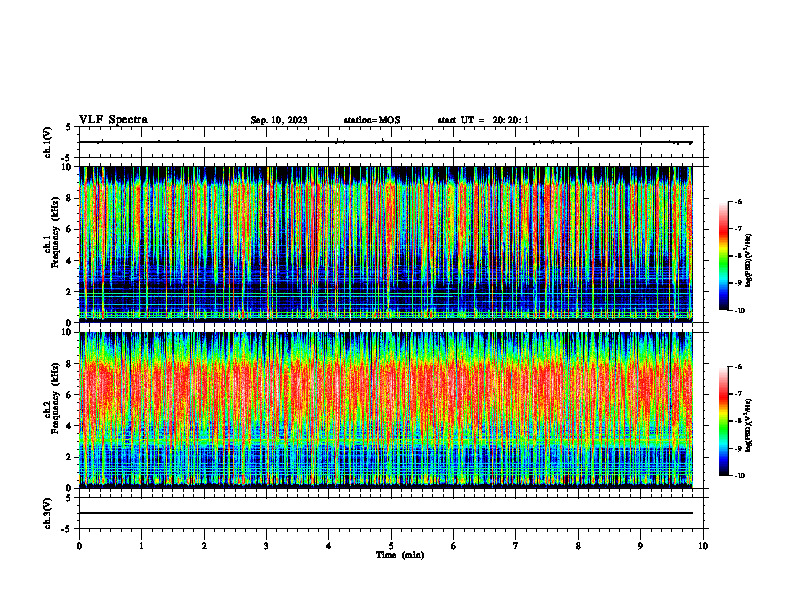Click time axis tick label "9"

click(640, 546)
